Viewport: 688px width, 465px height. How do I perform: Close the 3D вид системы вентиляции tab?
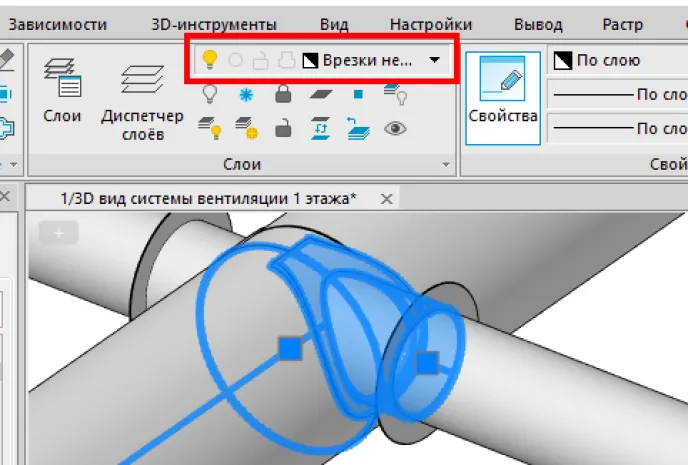click(x=387, y=199)
